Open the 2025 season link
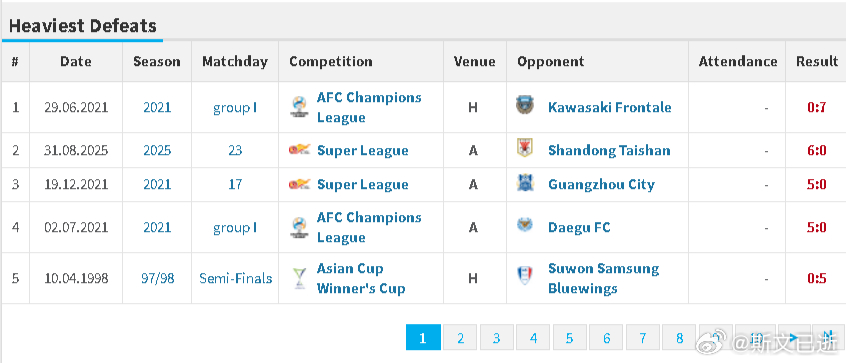The height and width of the screenshot is (363, 846). 157,150
